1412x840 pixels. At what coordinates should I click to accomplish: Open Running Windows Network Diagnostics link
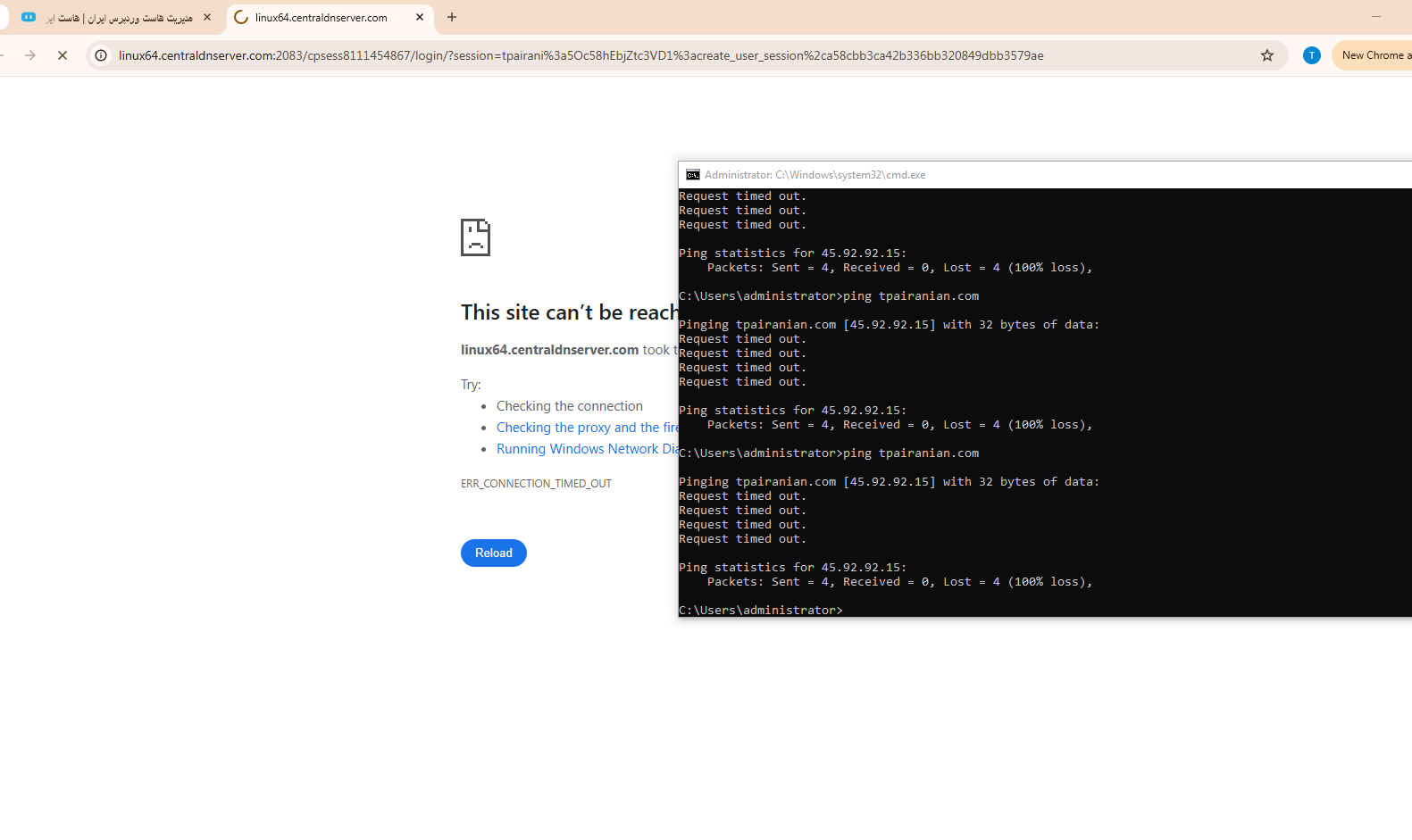(x=587, y=449)
